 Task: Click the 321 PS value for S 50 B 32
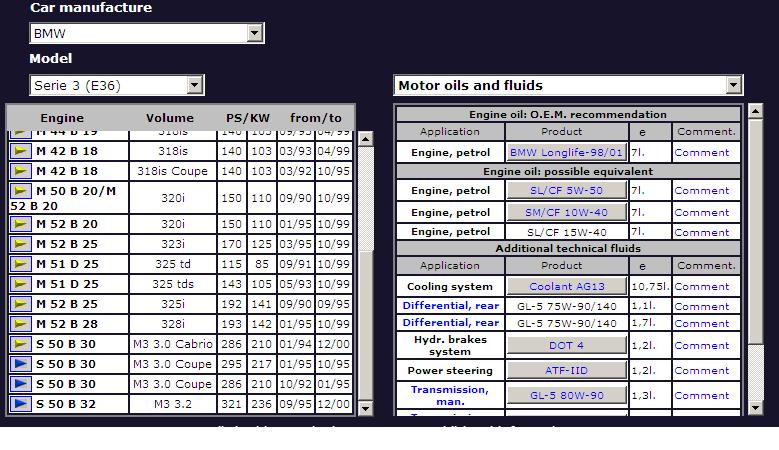[x=232, y=404]
